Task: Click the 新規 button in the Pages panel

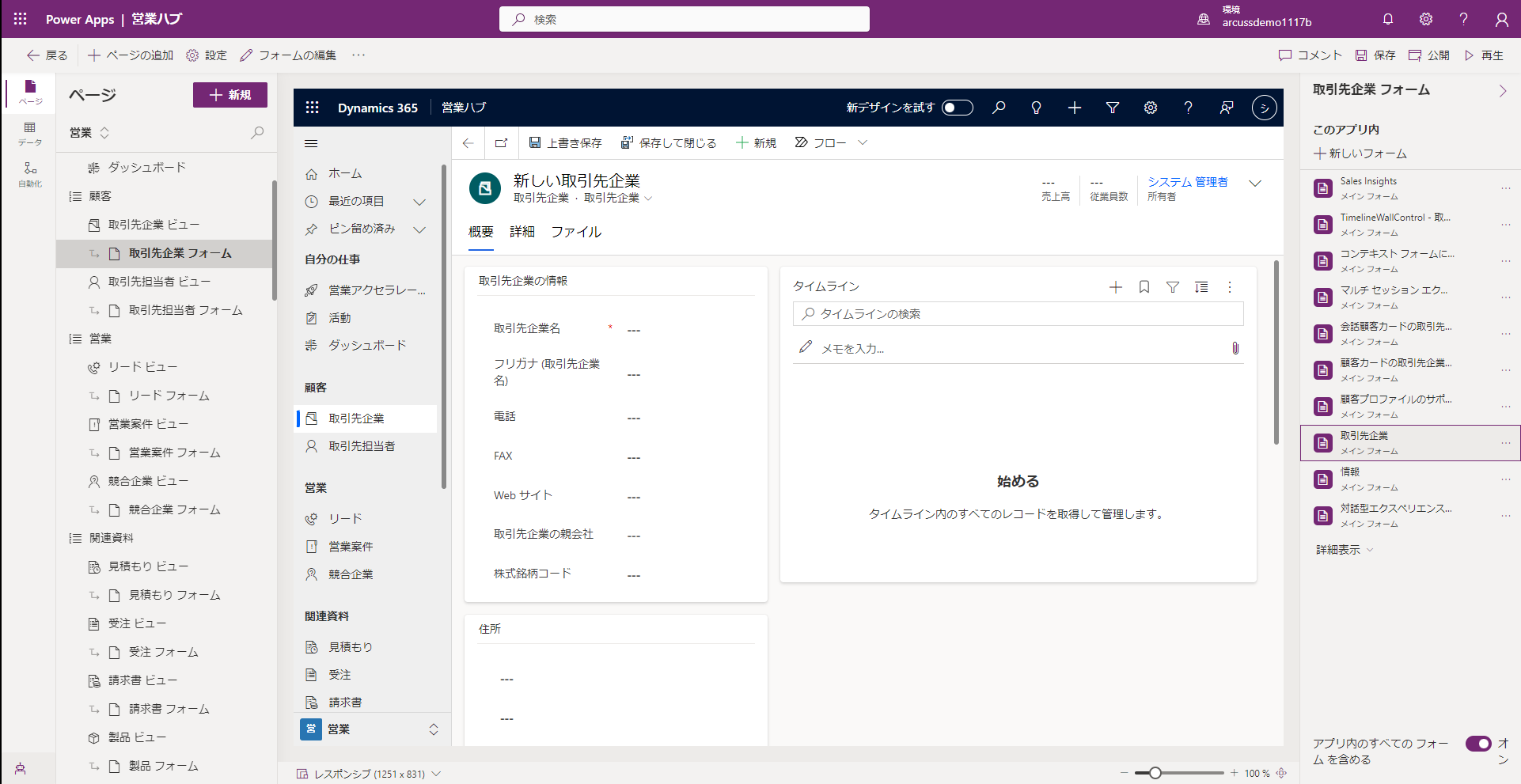Action: pos(230,95)
